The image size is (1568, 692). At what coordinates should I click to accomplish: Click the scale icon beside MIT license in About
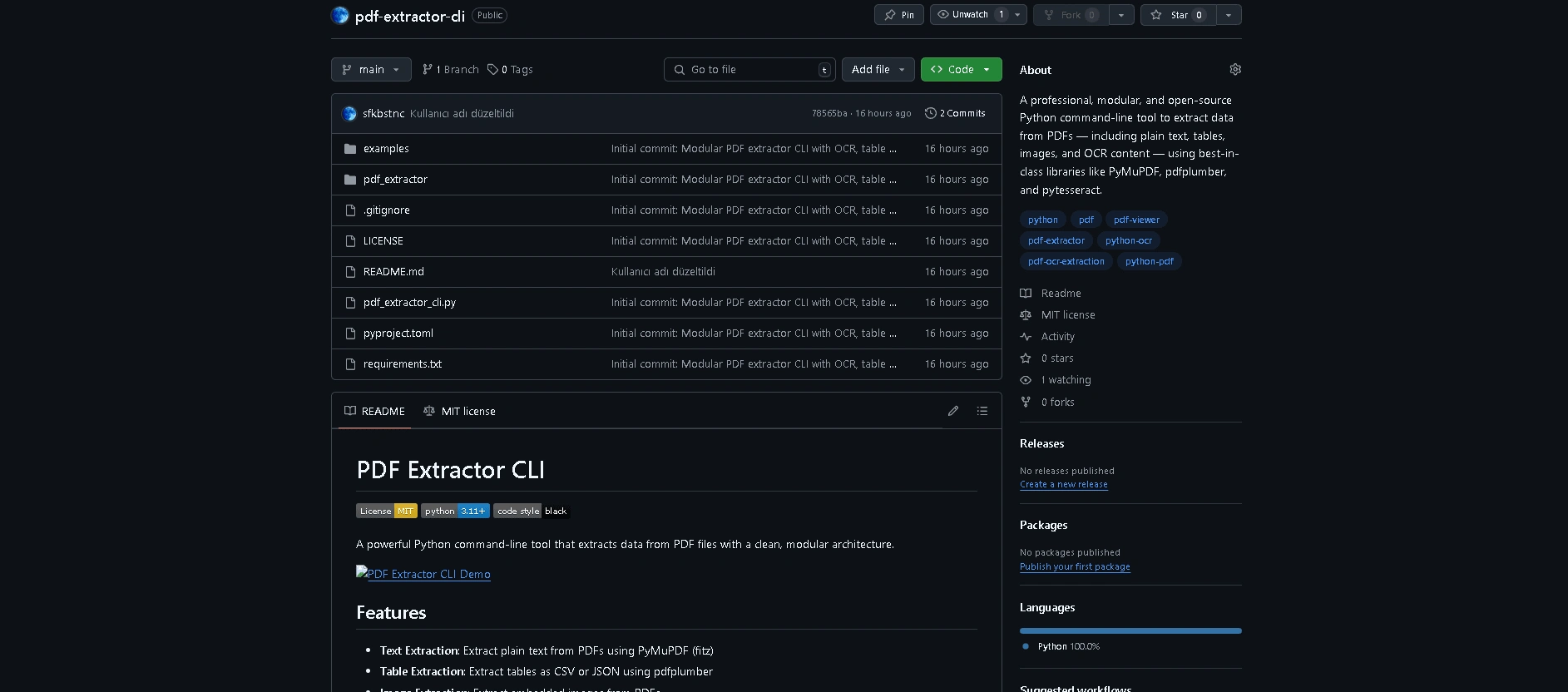1026,315
